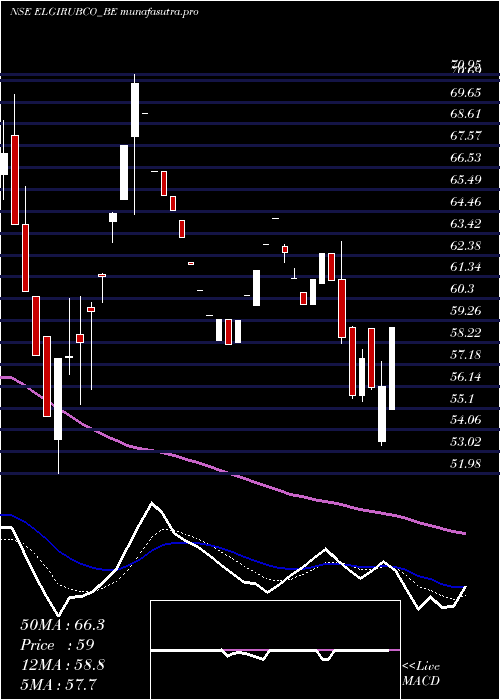The height and width of the screenshot is (700, 500).
Task: Select the 65.49 price axis label
Action: pyautogui.click(x=468, y=180)
